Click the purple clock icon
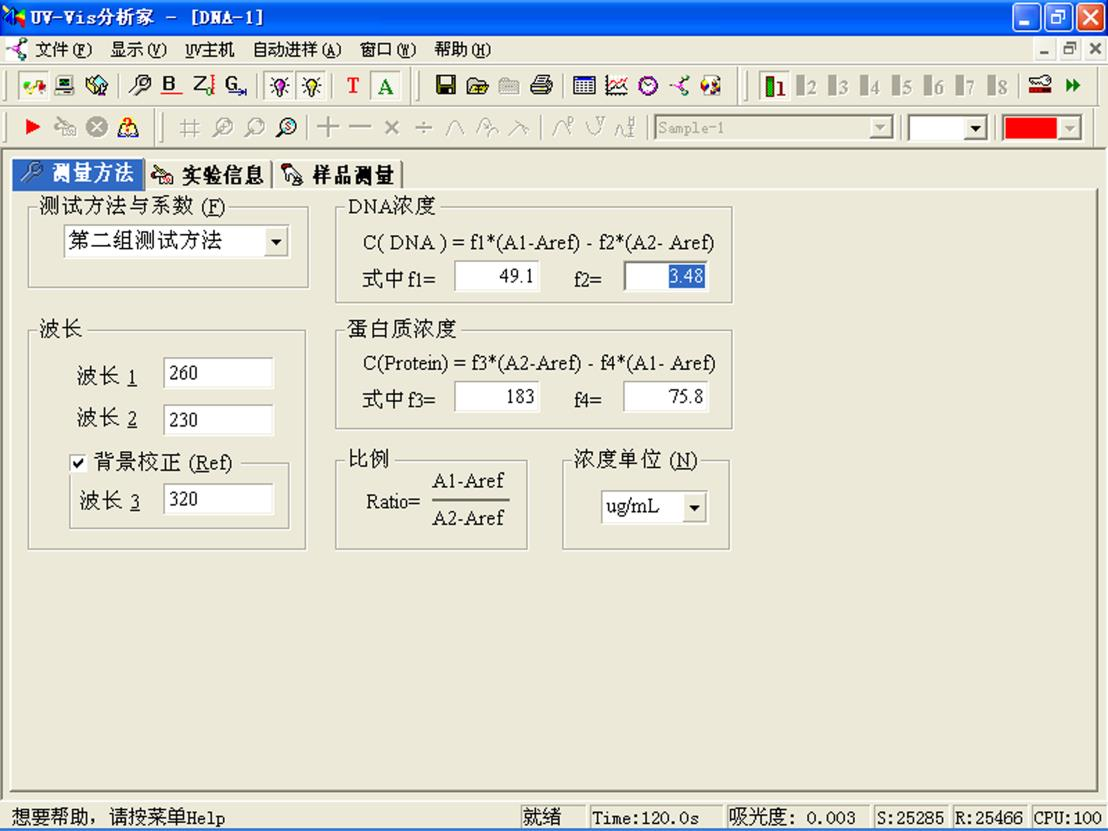This screenshot has height=831, width=1108. click(648, 86)
